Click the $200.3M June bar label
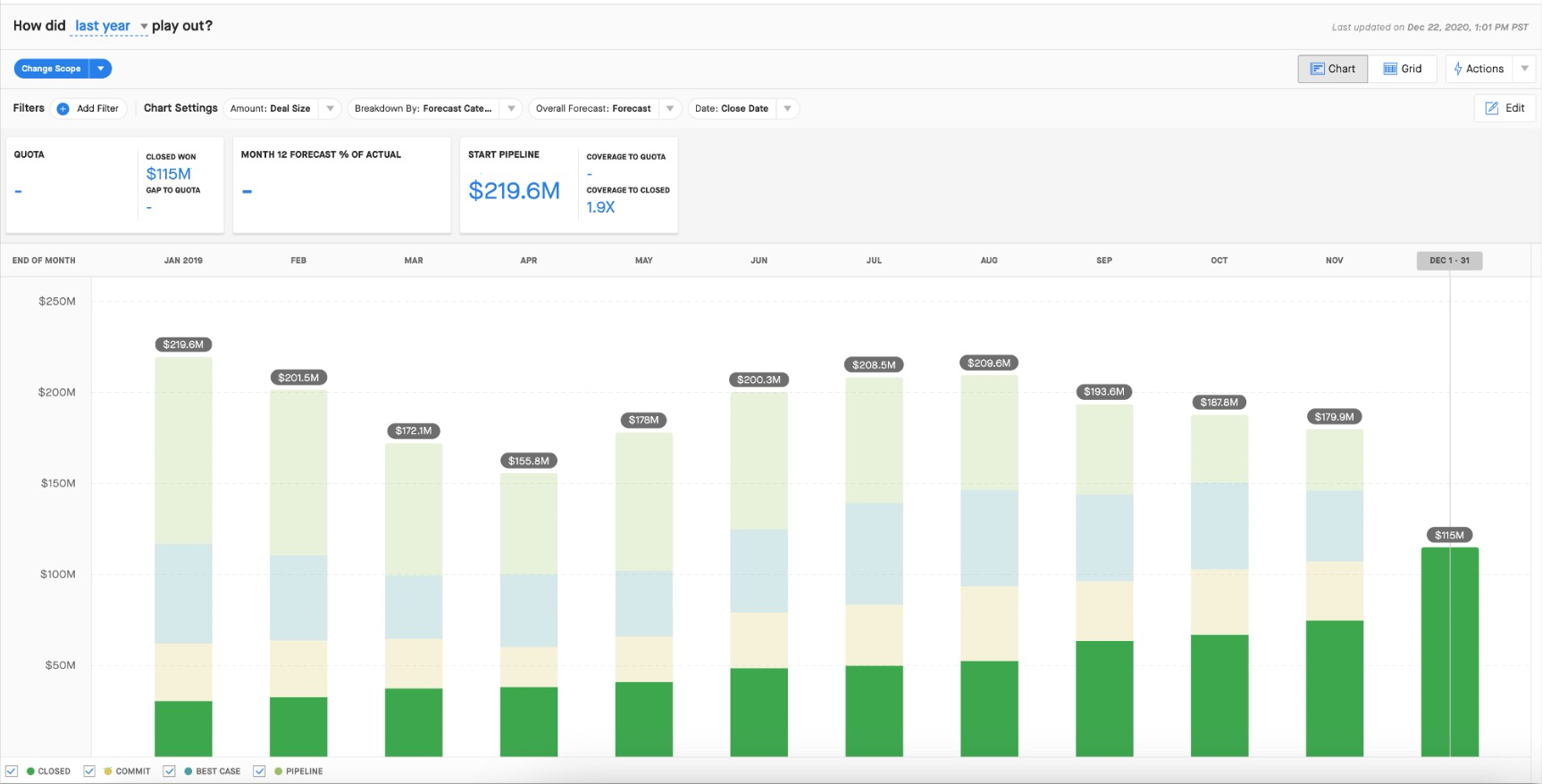This screenshot has width=1542, height=784. [758, 380]
